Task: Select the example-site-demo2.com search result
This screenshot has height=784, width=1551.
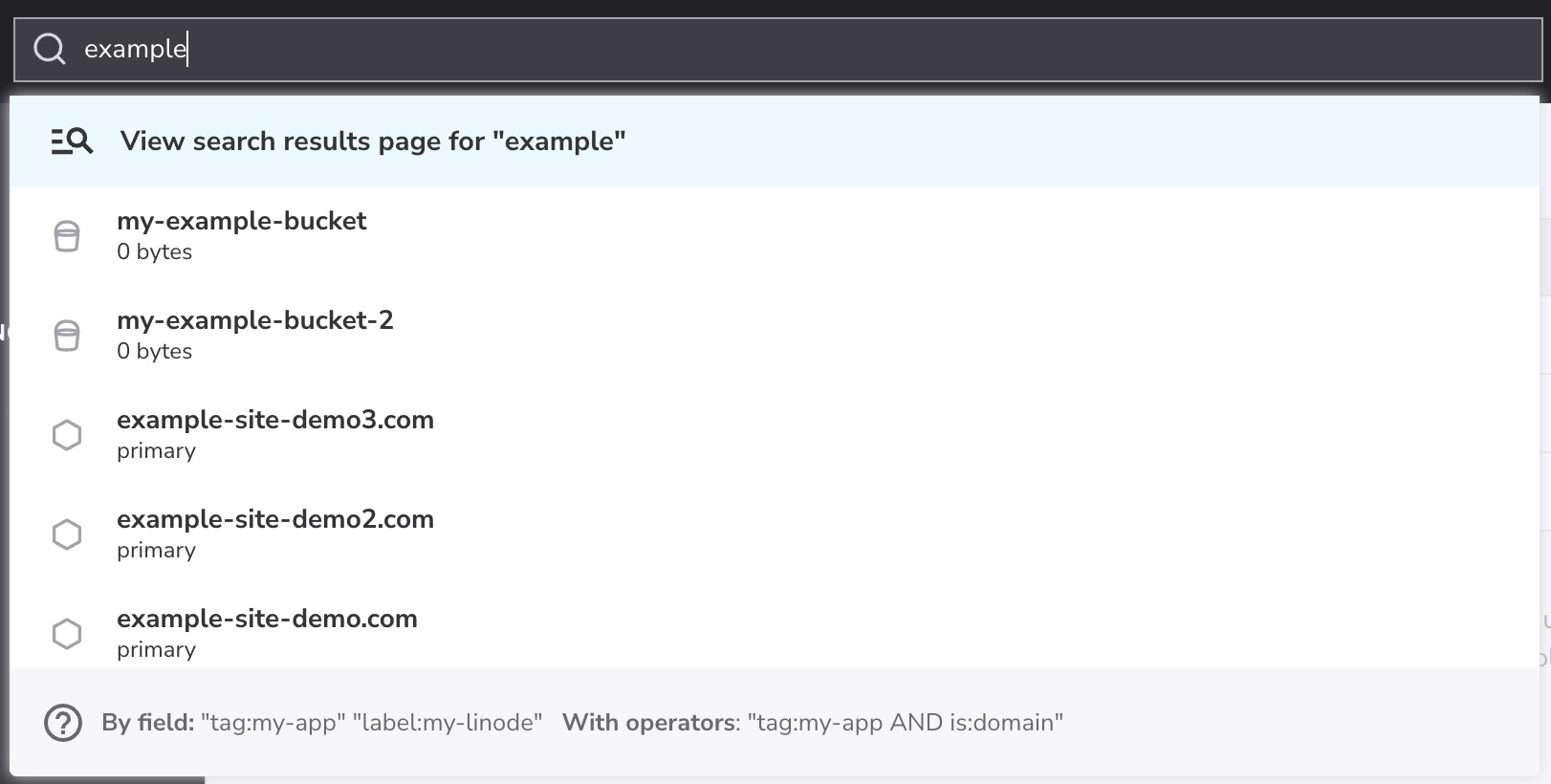Action: pos(275,520)
